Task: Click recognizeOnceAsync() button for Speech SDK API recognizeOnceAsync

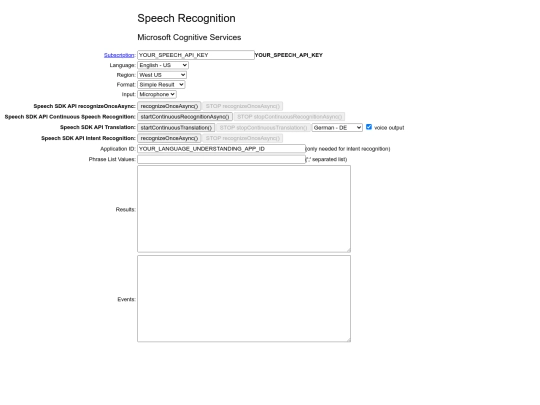Action: pyautogui.click(x=169, y=106)
